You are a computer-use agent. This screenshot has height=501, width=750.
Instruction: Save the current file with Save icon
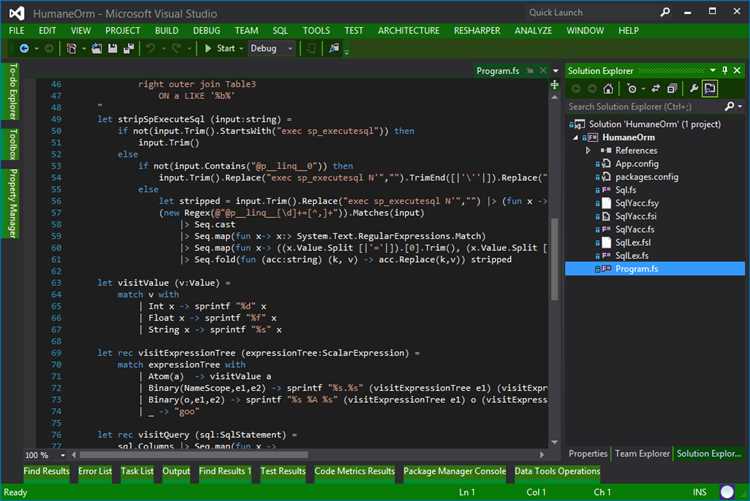tap(112, 48)
